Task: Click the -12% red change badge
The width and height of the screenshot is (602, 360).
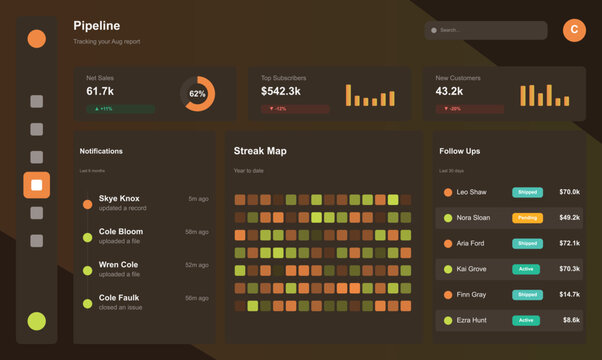Action: point(295,109)
